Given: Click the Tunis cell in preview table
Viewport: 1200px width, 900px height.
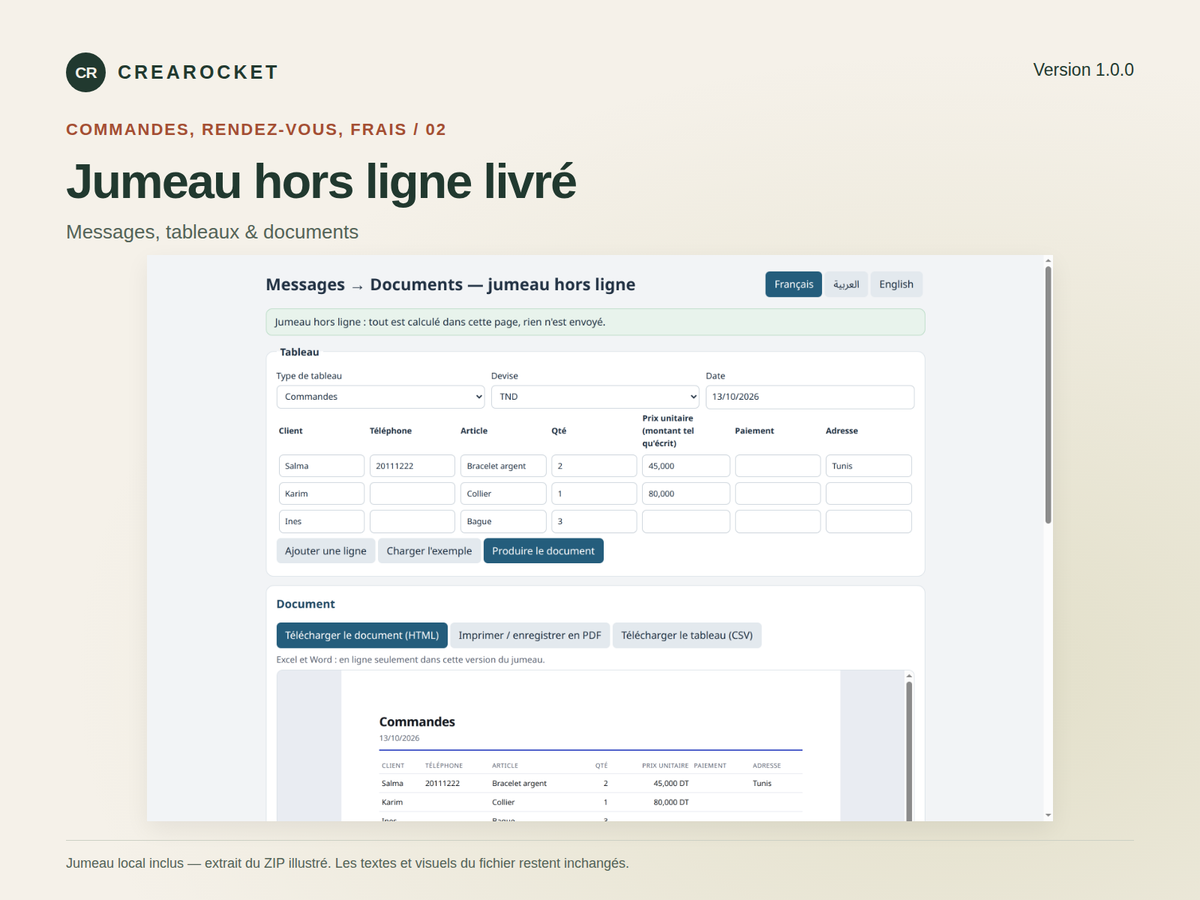Looking at the screenshot, I should 763,783.
